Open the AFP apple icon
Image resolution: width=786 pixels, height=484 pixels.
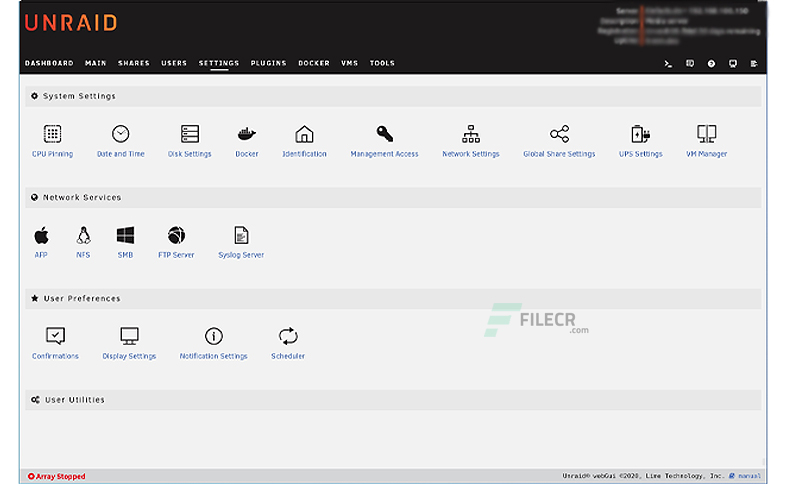tap(41, 235)
